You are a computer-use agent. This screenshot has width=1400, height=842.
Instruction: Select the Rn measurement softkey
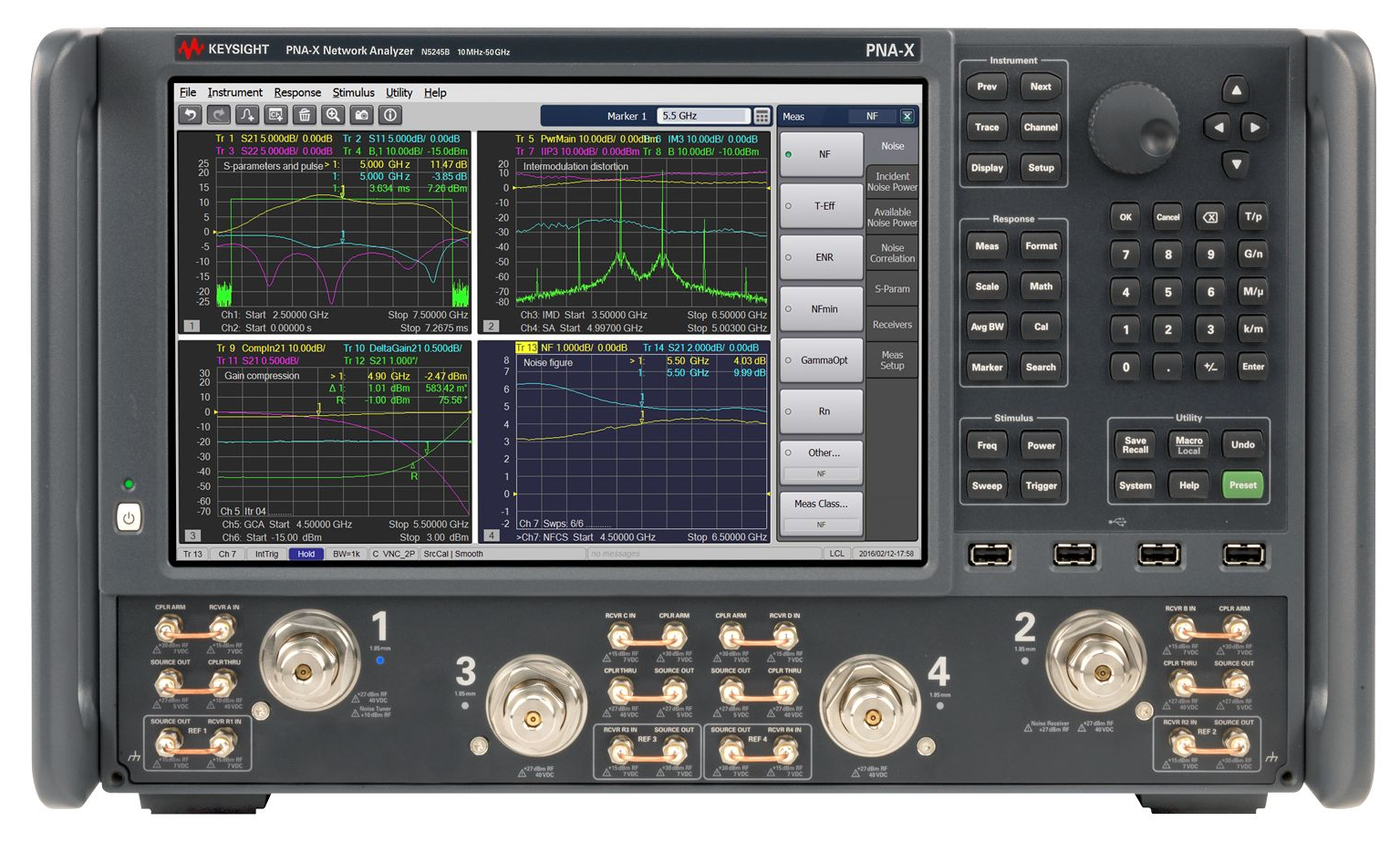pyautogui.click(x=821, y=411)
